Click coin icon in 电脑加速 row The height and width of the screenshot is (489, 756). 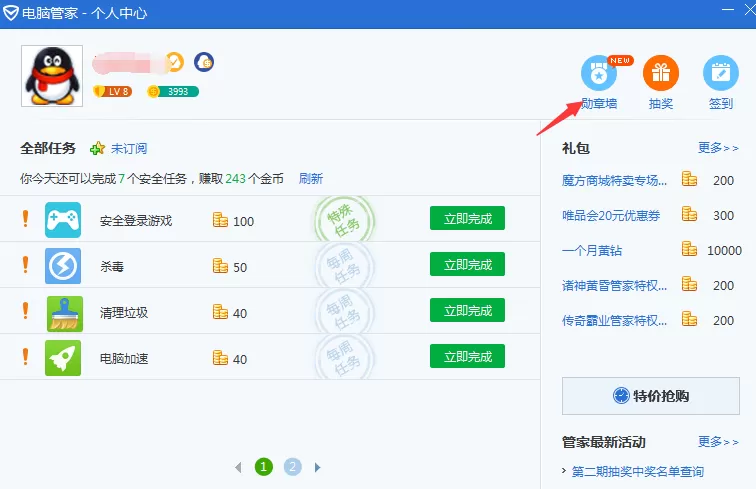(220, 357)
